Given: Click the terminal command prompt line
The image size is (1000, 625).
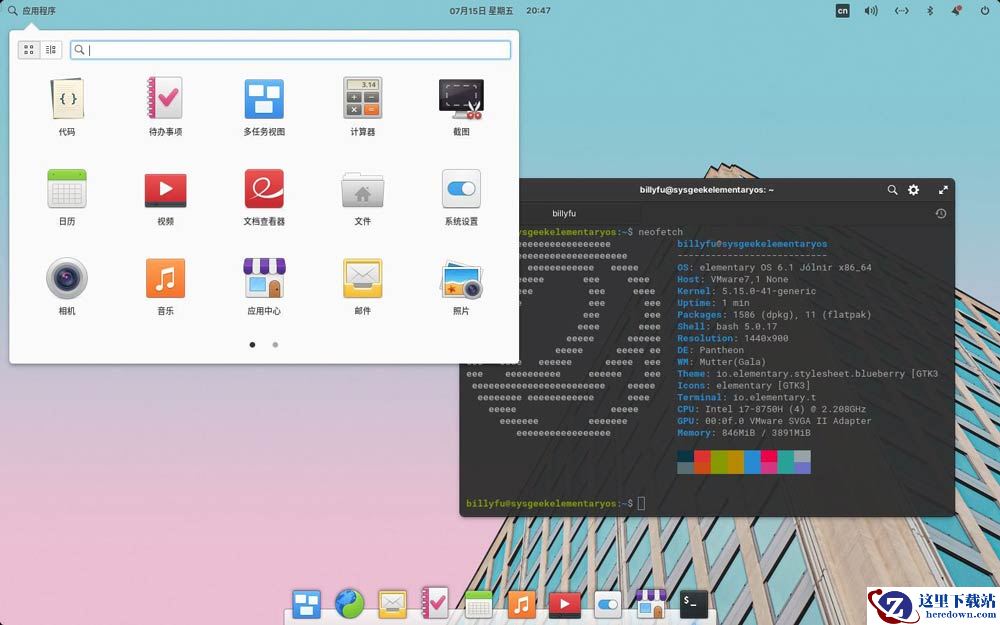Looking at the screenshot, I should (x=555, y=503).
